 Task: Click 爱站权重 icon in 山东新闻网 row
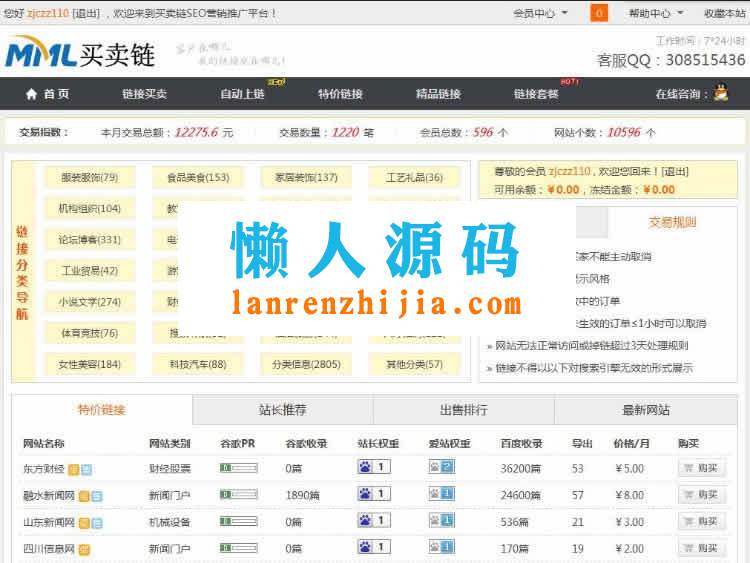click(x=441, y=520)
